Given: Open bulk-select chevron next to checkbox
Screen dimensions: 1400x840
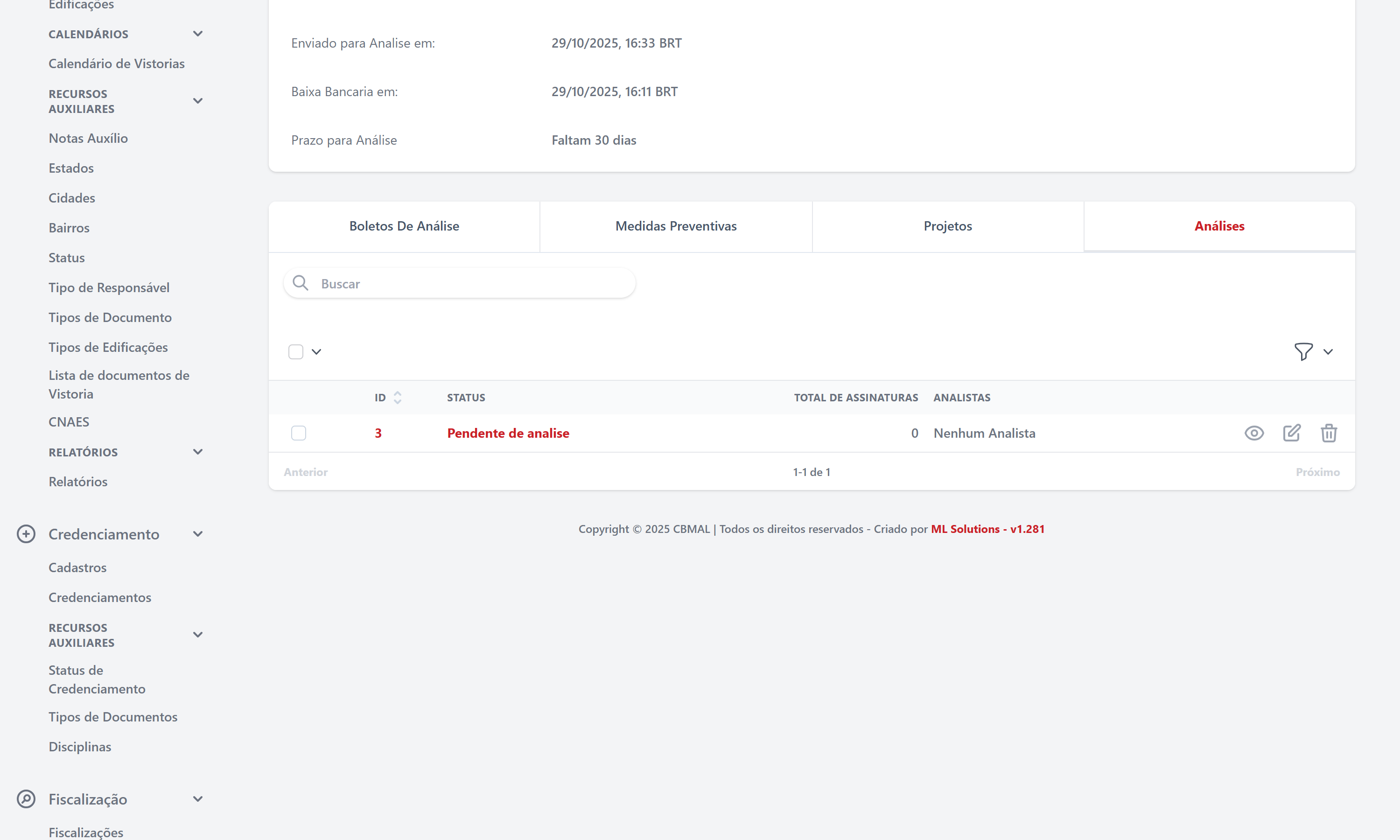Looking at the screenshot, I should tap(316, 351).
